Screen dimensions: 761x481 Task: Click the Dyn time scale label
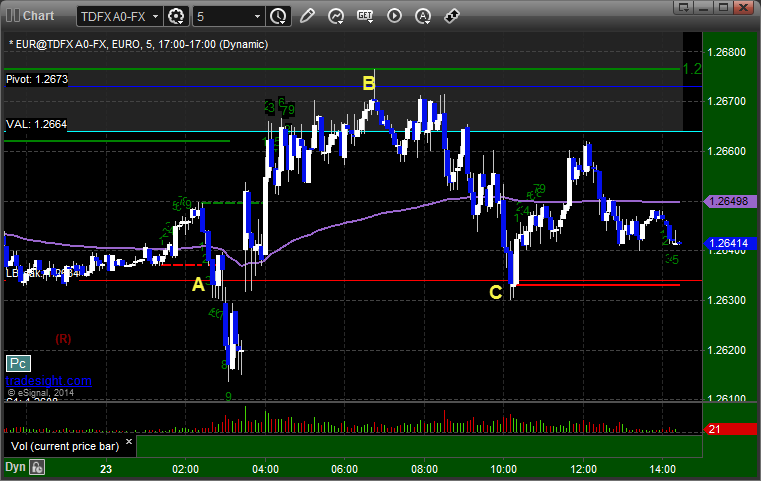(x=15, y=467)
